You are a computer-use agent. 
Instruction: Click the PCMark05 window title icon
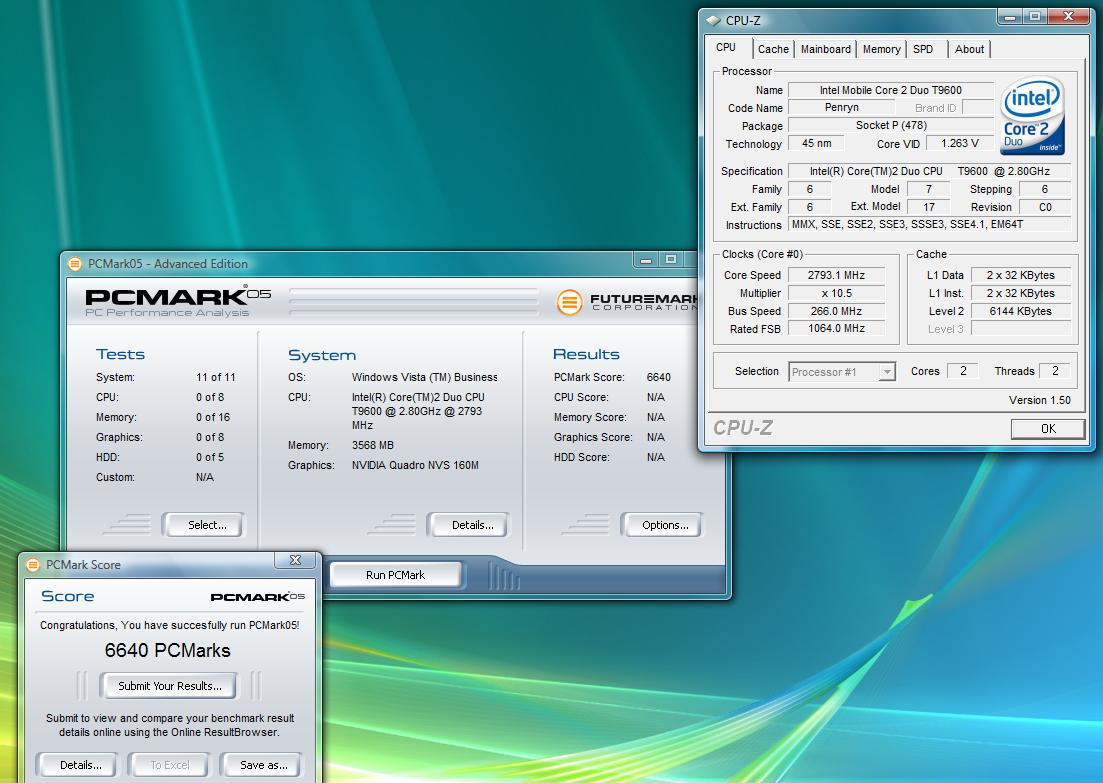(75, 264)
